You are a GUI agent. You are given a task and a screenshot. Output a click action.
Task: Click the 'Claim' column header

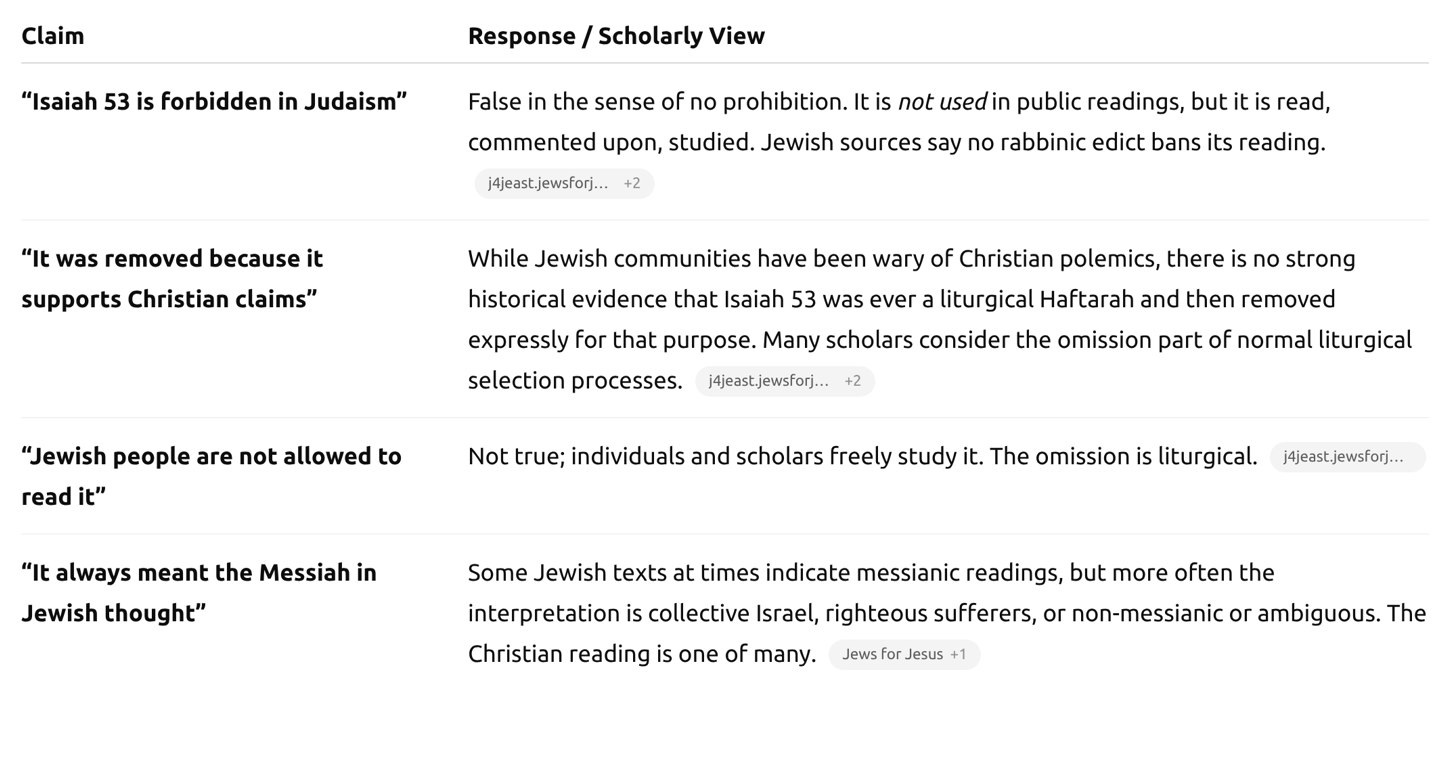pos(53,36)
